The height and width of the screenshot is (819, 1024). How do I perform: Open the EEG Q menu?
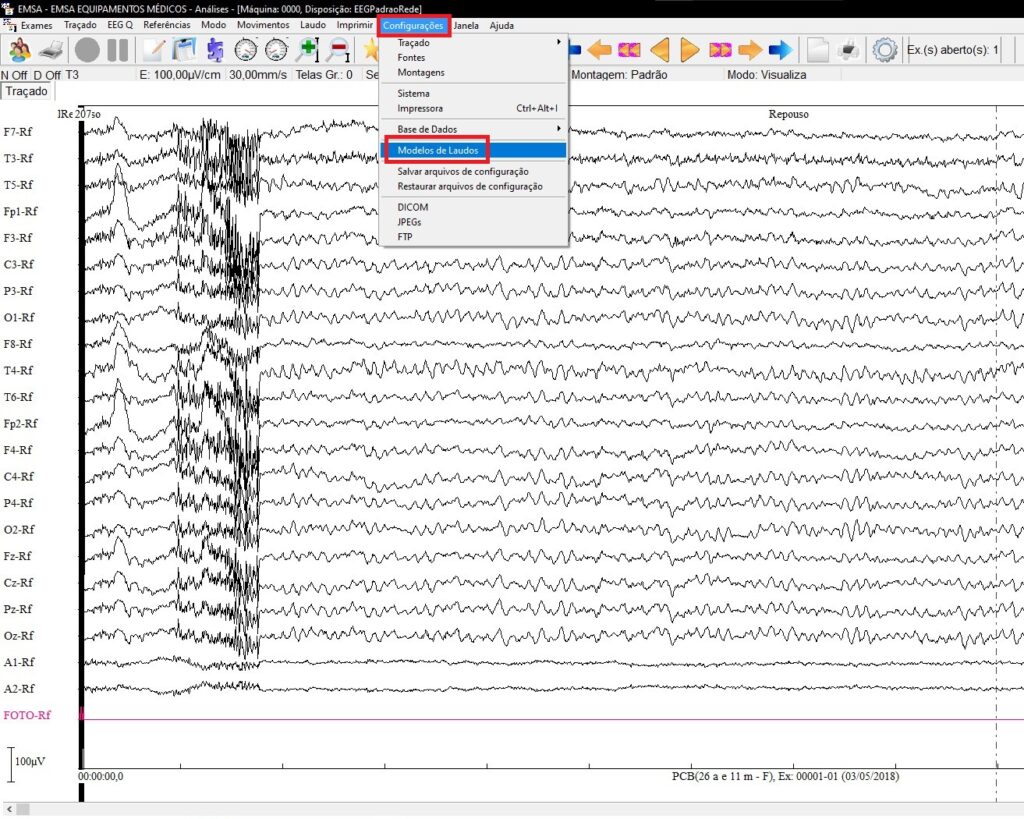tap(120, 25)
